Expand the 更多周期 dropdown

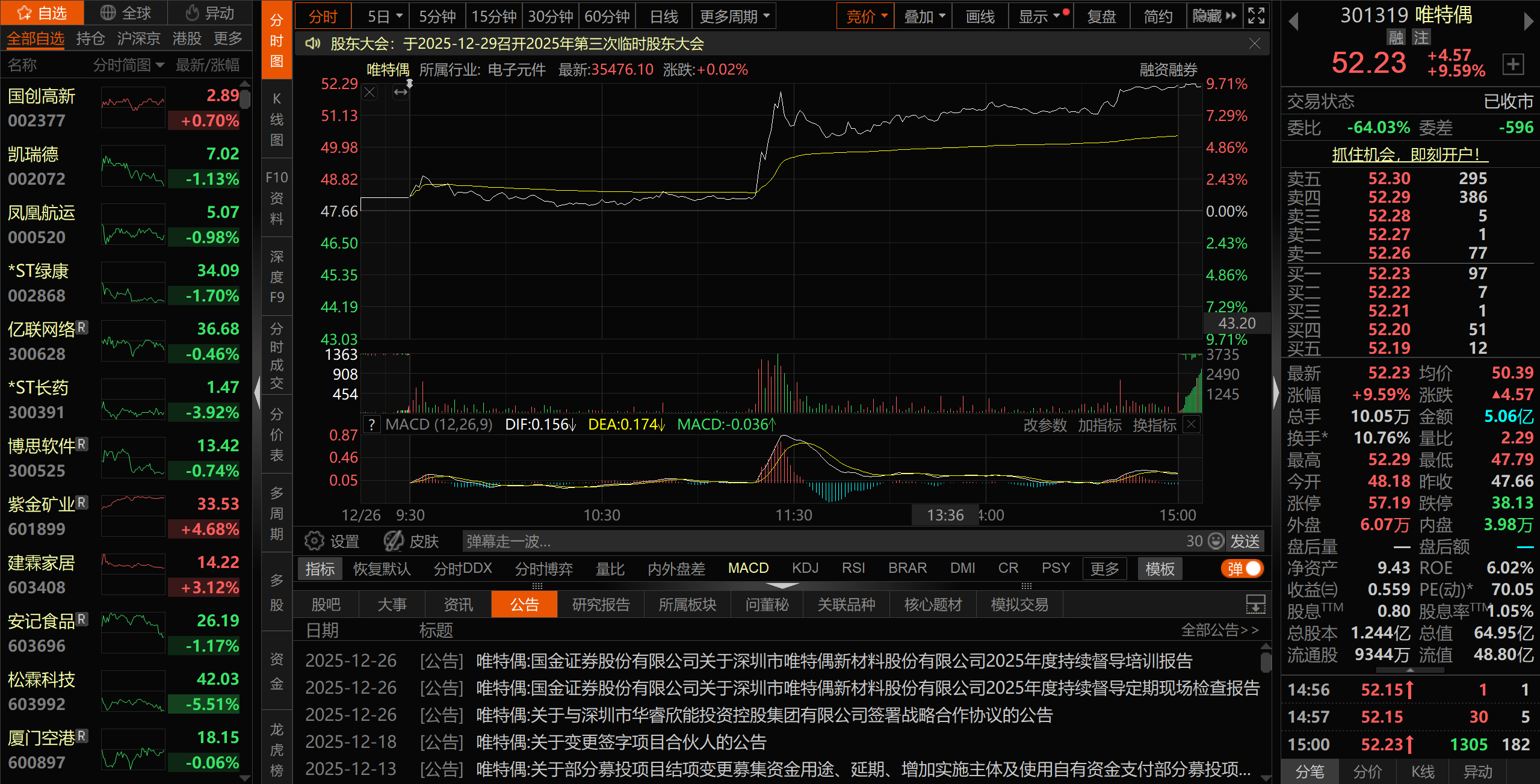(734, 16)
